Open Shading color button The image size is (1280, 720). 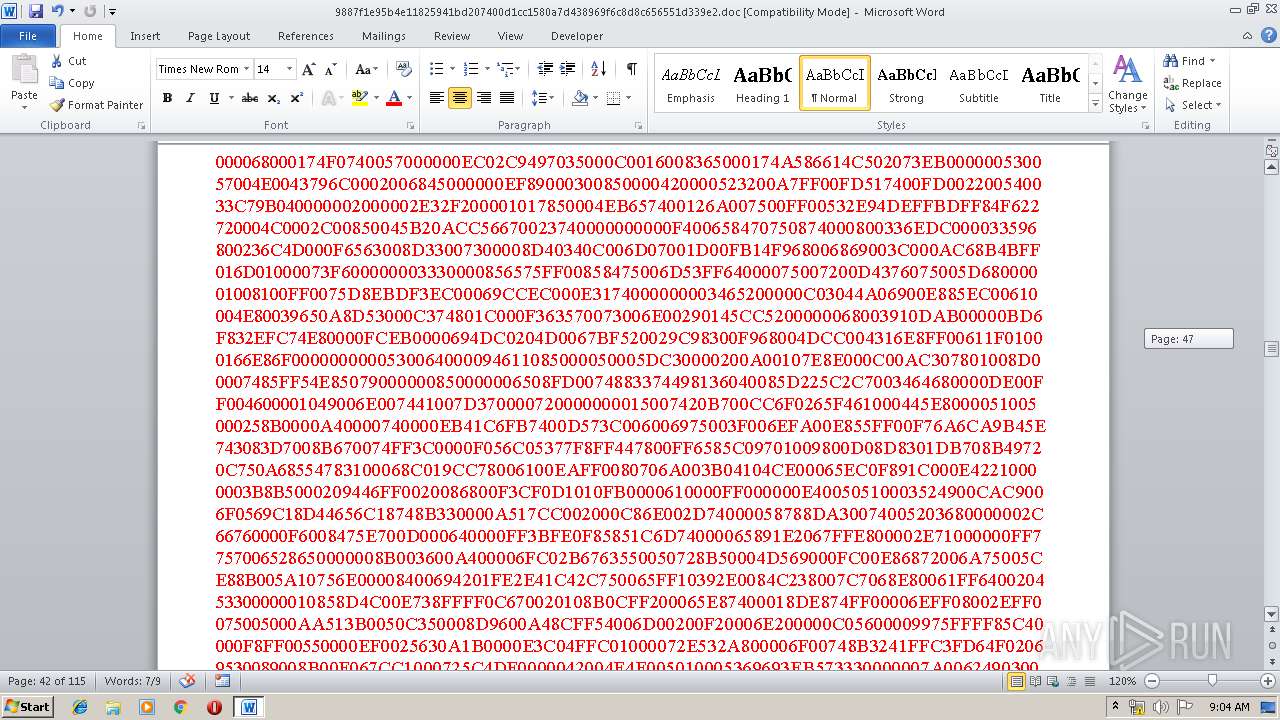580,98
